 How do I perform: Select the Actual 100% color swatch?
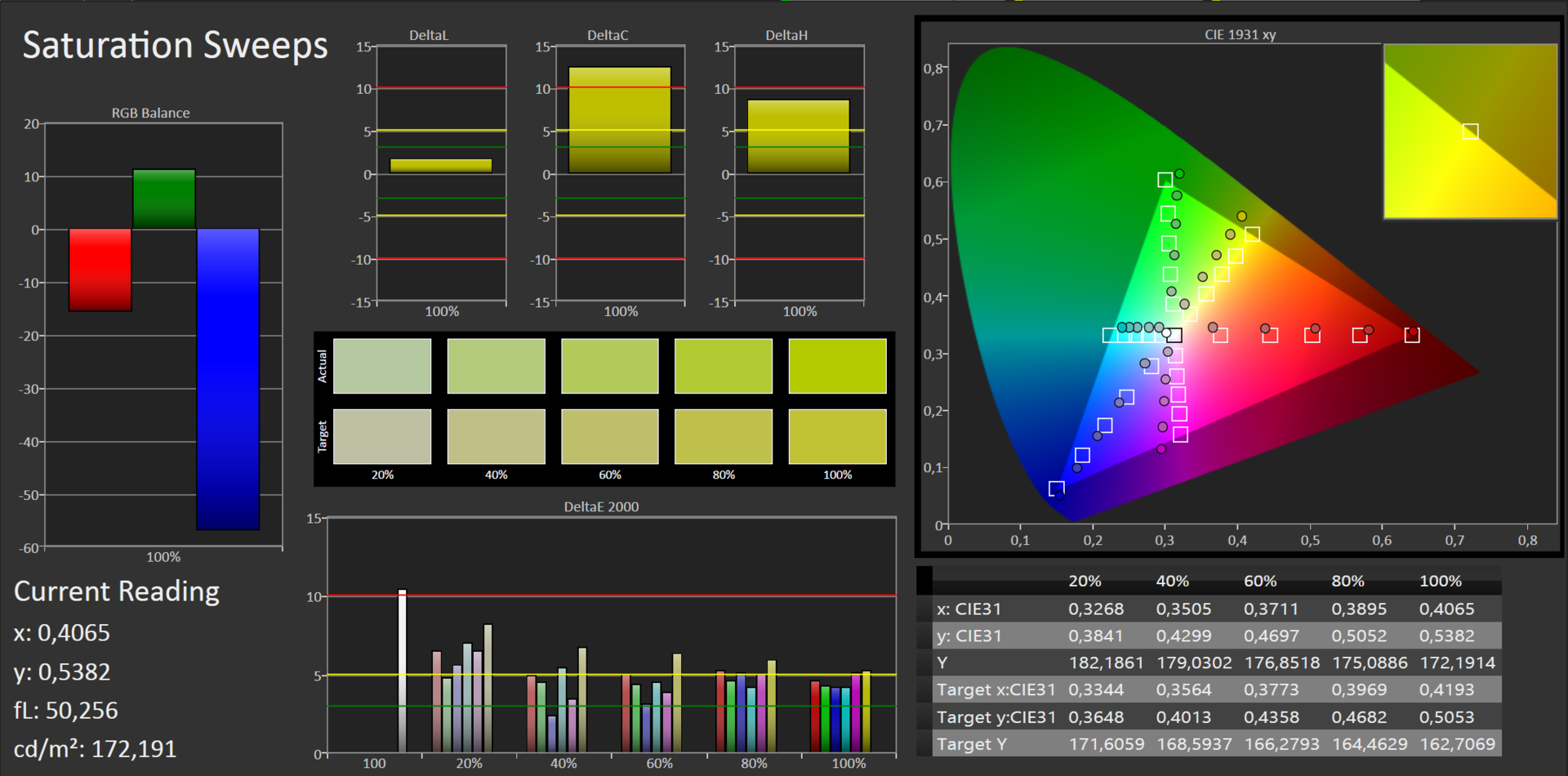pyautogui.click(x=837, y=366)
